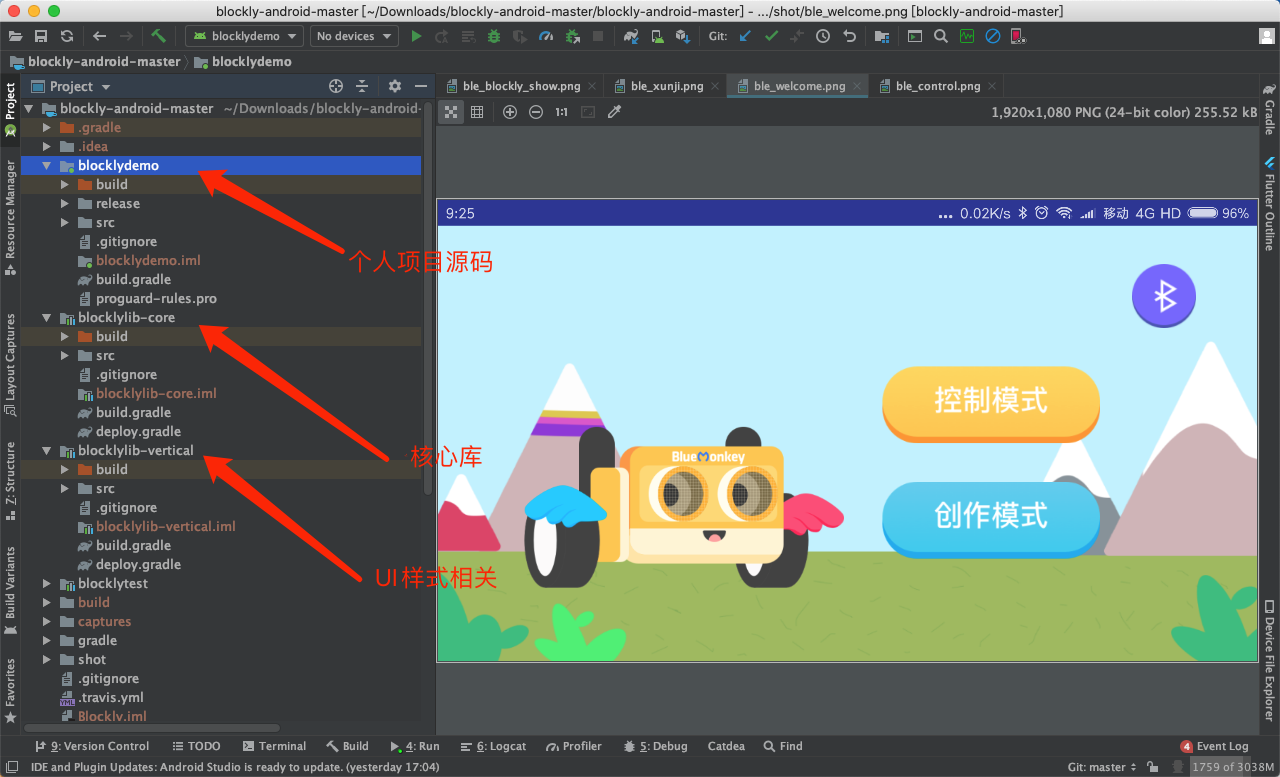The image size is (1280, 777).
Task: Switch to the ble_blockly_show.png tab
Action: 520,86
